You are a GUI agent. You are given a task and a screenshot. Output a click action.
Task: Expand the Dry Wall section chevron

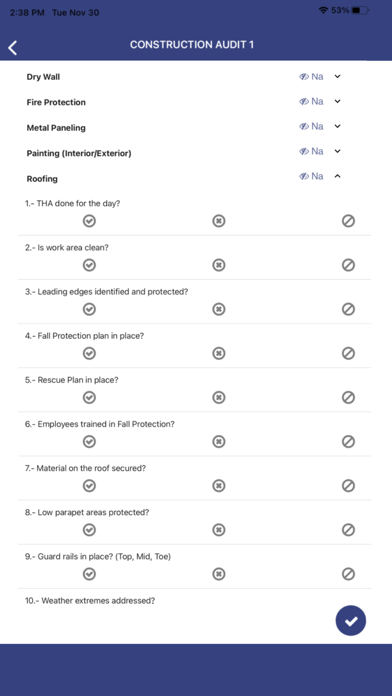click(337, 76)
